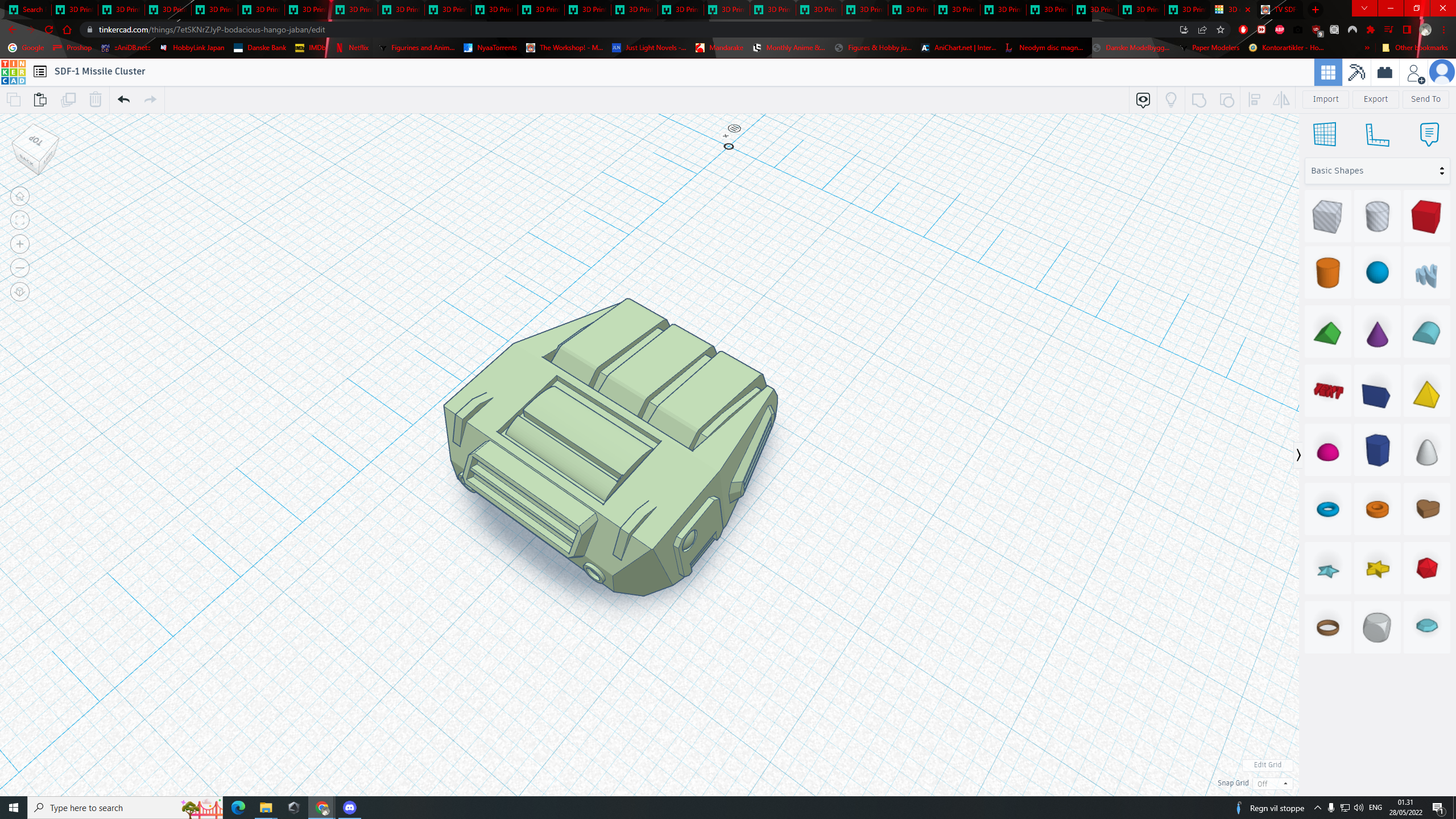Open the Windows Start menu
The image size is (1456, 819).
pyautogui.click(x=14, y=808)
